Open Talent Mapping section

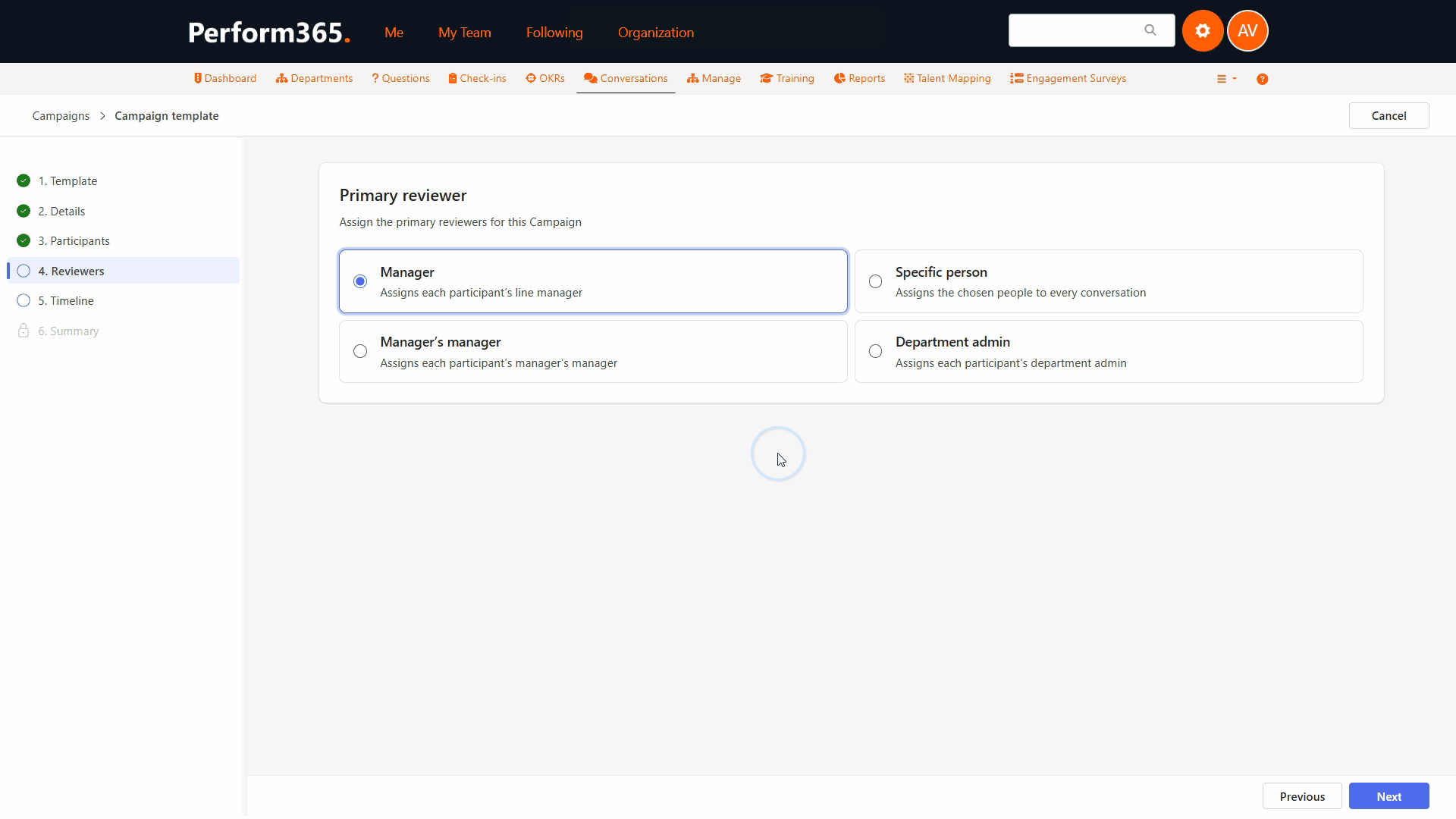947,79
